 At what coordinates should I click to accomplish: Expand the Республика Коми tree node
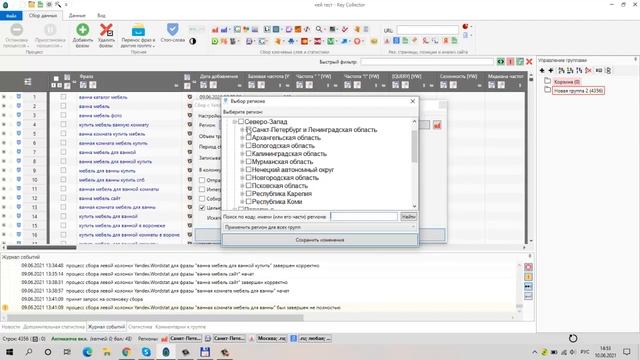click(242, 202)
